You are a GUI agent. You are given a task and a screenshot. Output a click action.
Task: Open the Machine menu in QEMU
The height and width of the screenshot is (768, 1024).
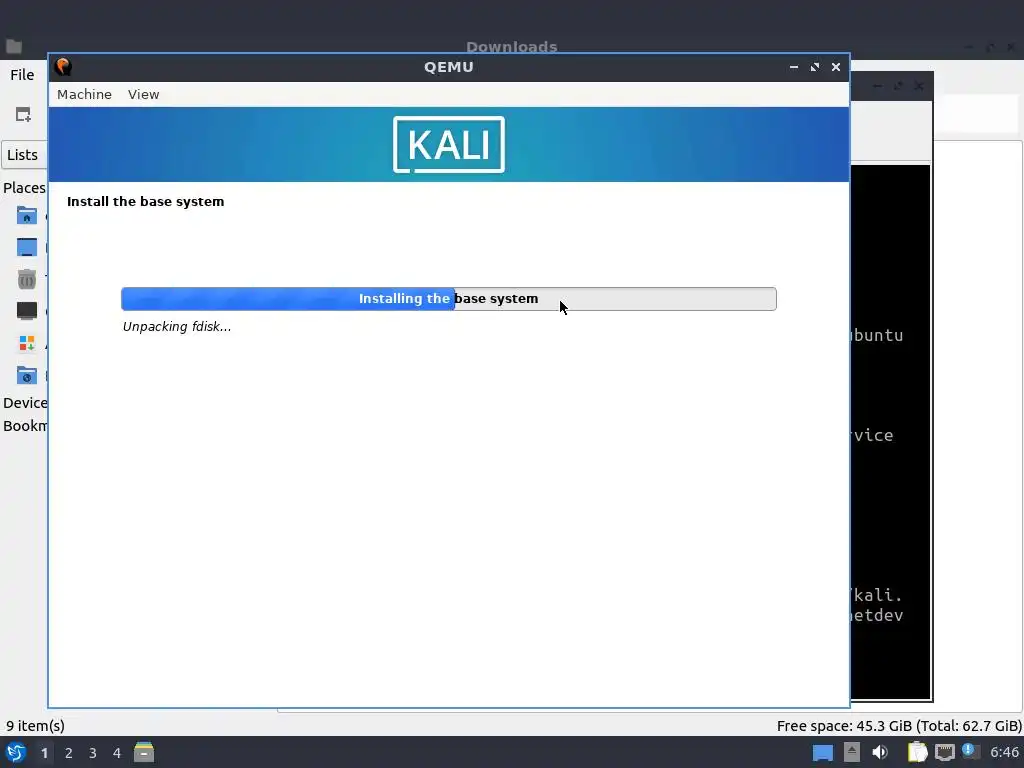pos(84,94)
